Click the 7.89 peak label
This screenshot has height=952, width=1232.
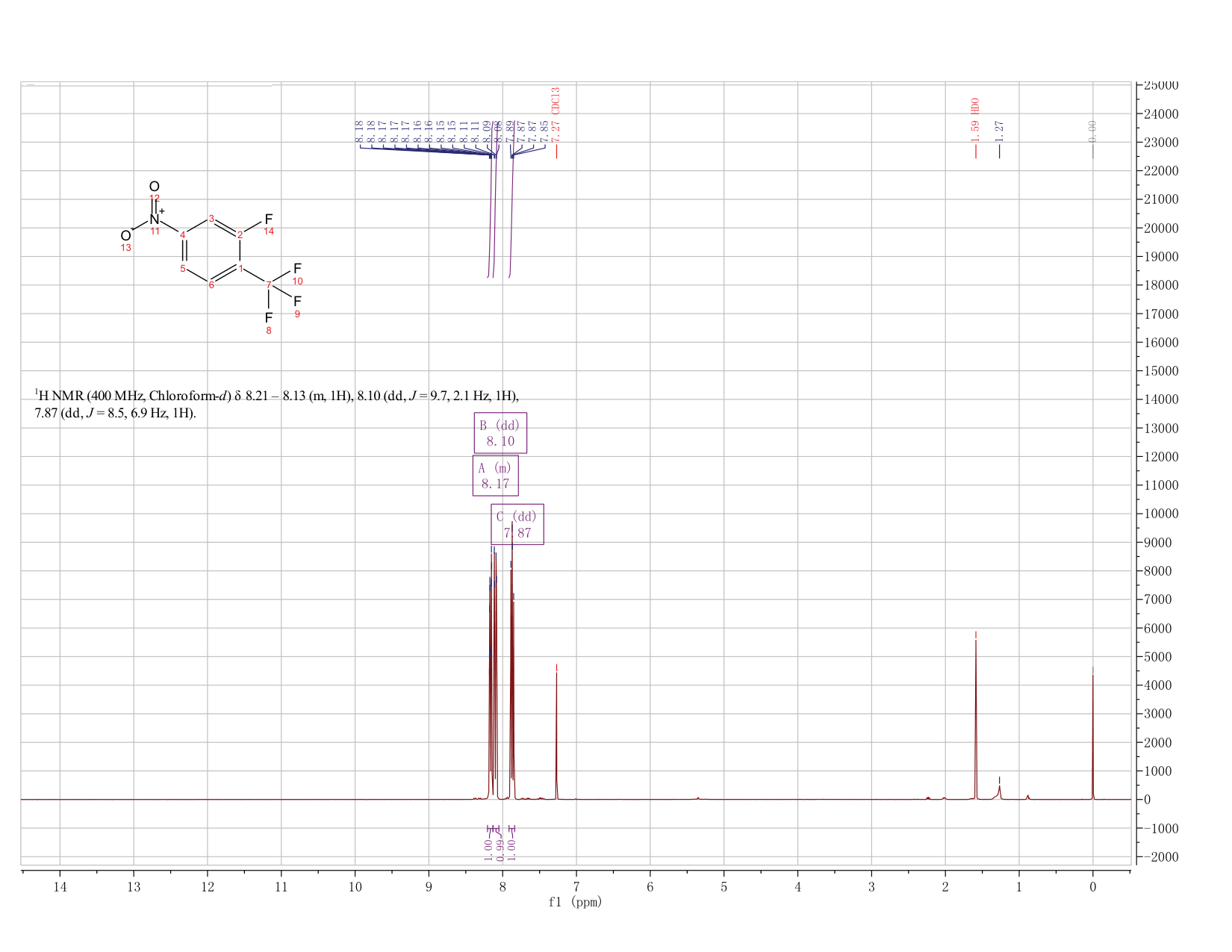510,131
